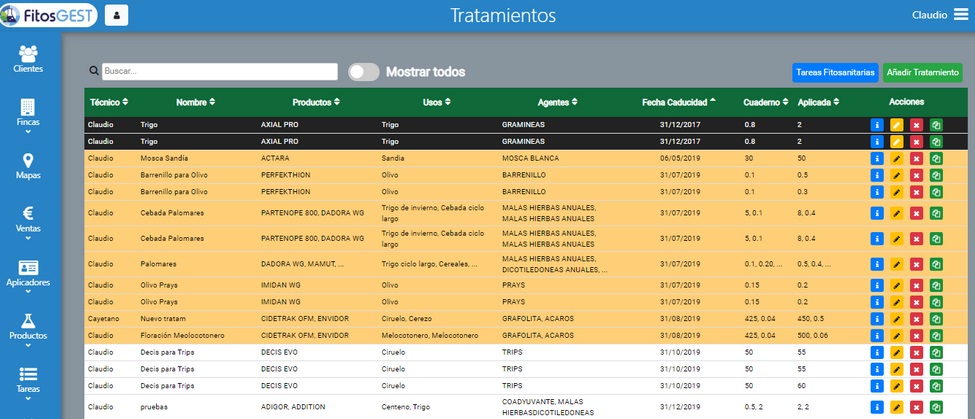Expand the Productos submenu chevron
975x419 pixels.
(x=28, y=345)
